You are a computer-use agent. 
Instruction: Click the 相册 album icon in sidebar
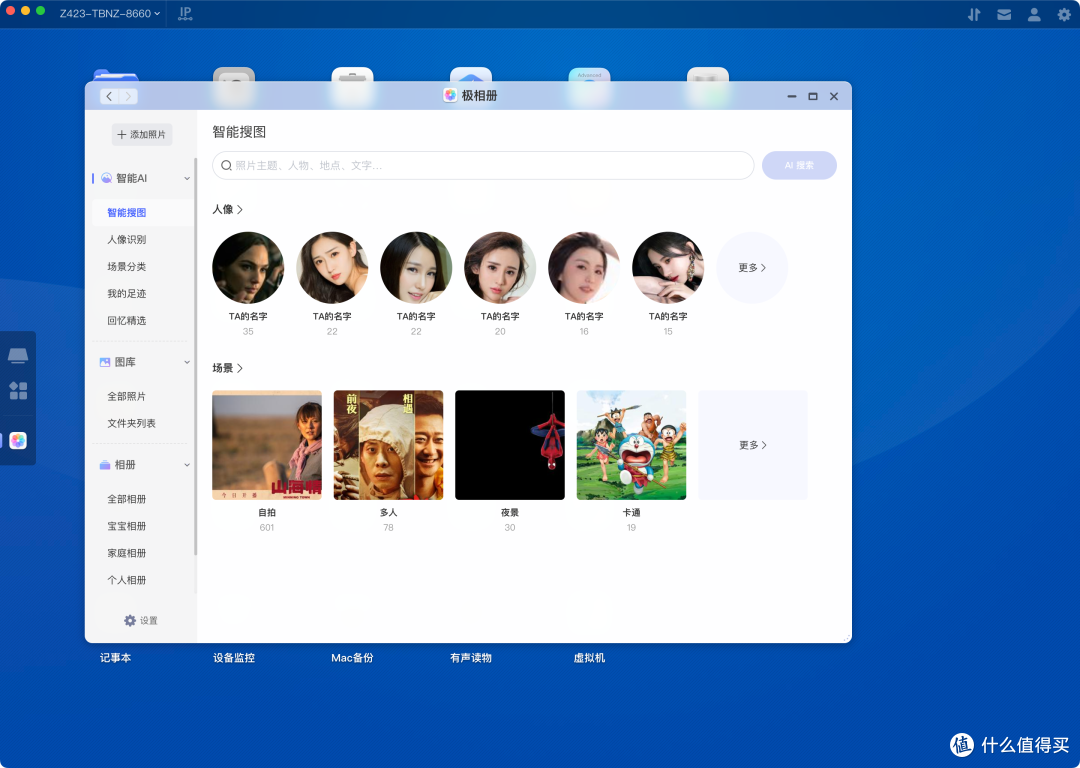[x=105, y=465]
